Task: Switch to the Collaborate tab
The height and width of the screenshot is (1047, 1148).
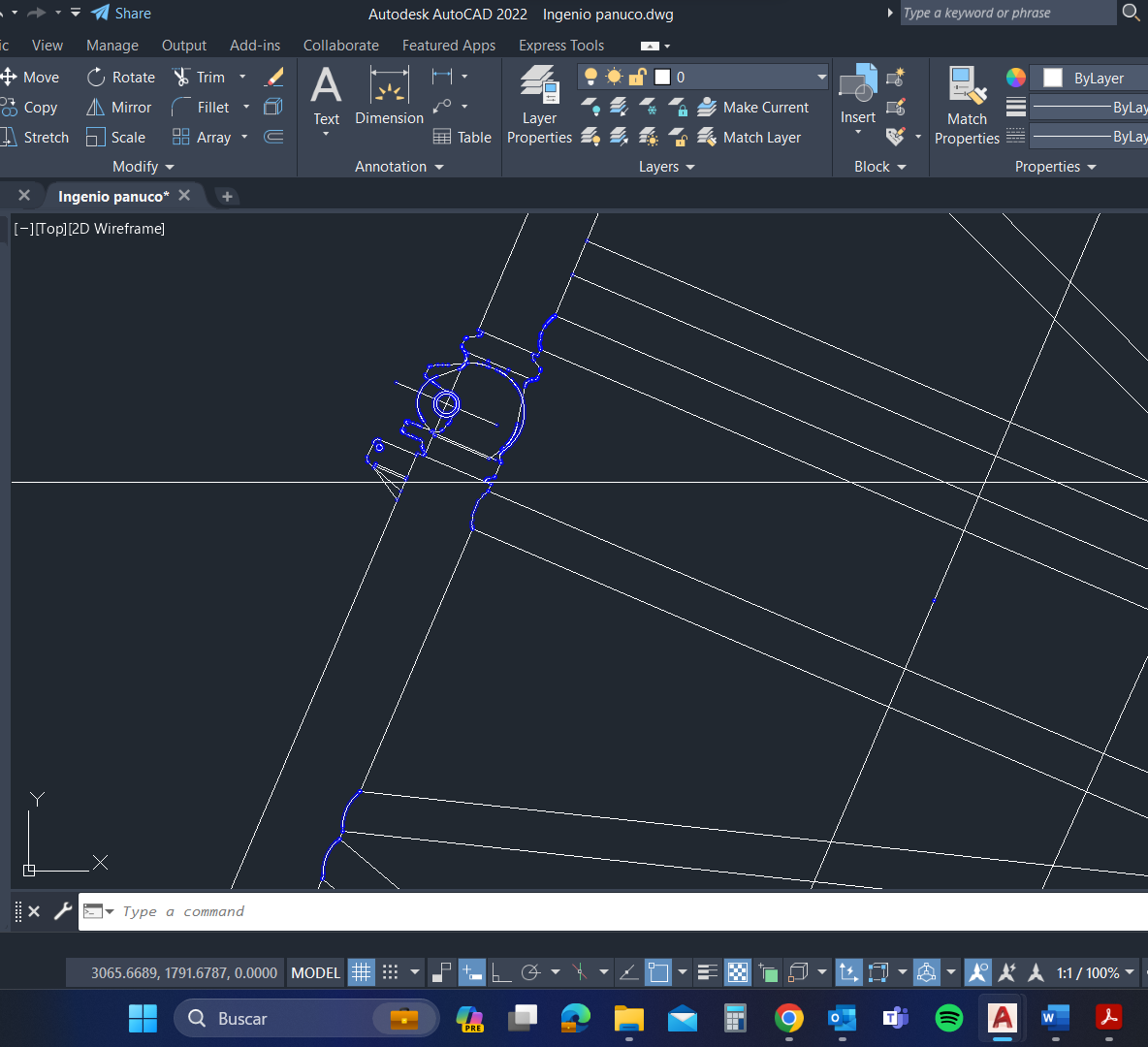Action: (x=340, y=45)
